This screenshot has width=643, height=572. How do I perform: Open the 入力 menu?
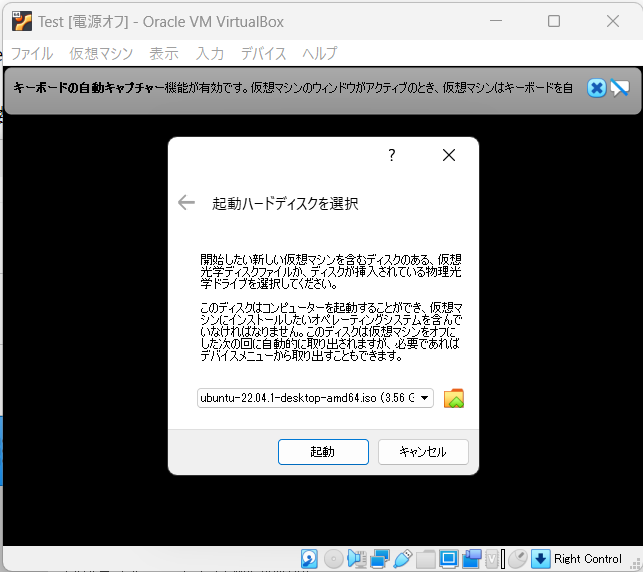(x=210, y=53)
